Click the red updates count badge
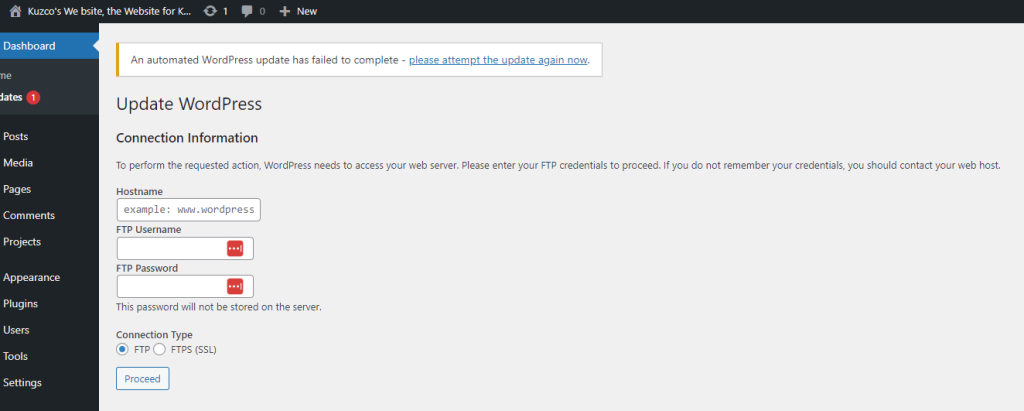Image resolution: width=1024 pixels, height=411 pixels. click(x=33, y=97)
